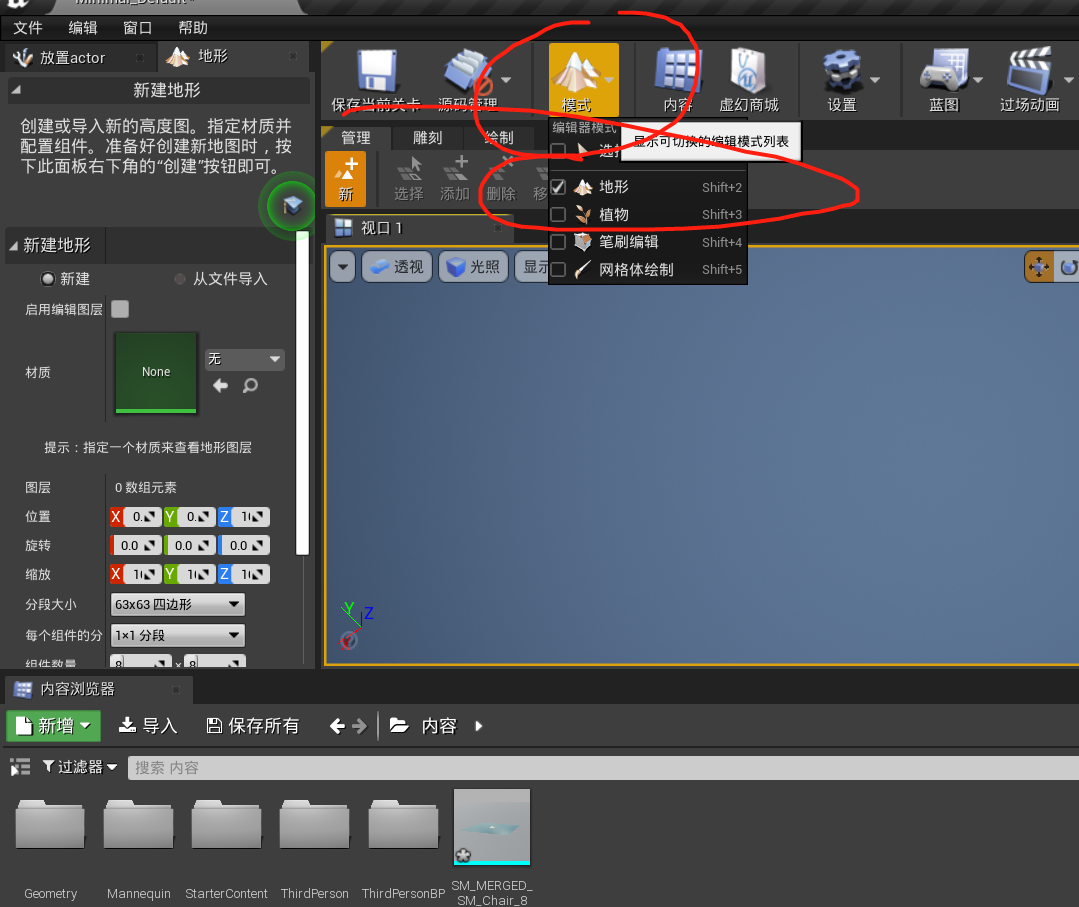Click the Lit (光照) view mode button
Screen dimensions: 1079x907
point(473,267)
